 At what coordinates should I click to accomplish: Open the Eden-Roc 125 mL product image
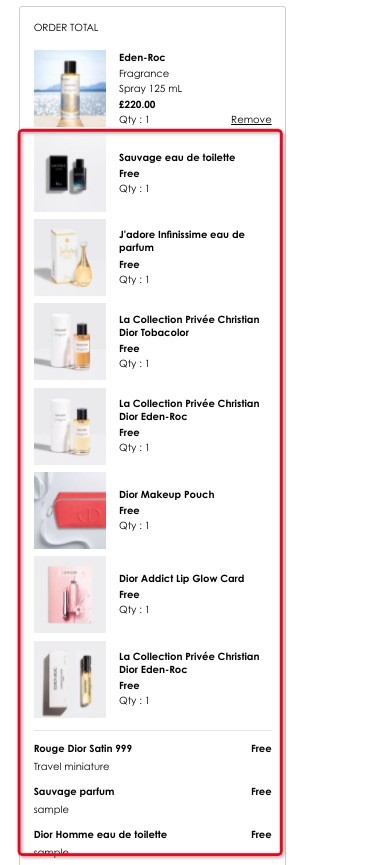(x=70, y=88)
